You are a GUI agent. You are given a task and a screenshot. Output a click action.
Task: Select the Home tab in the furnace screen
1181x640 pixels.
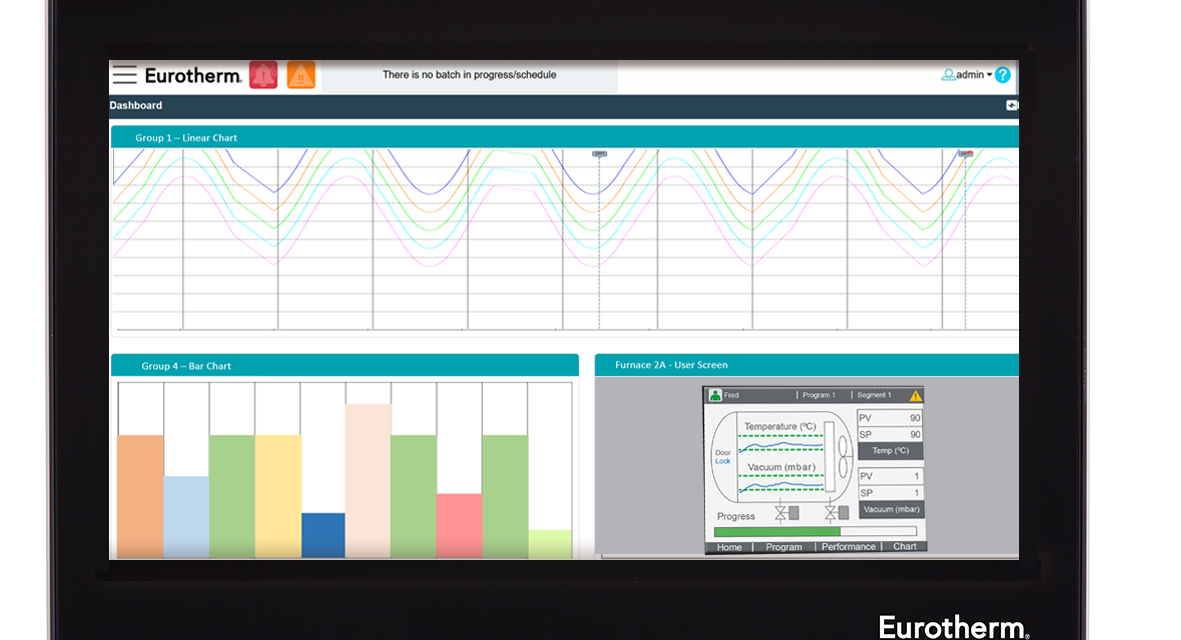coord(729,546)
